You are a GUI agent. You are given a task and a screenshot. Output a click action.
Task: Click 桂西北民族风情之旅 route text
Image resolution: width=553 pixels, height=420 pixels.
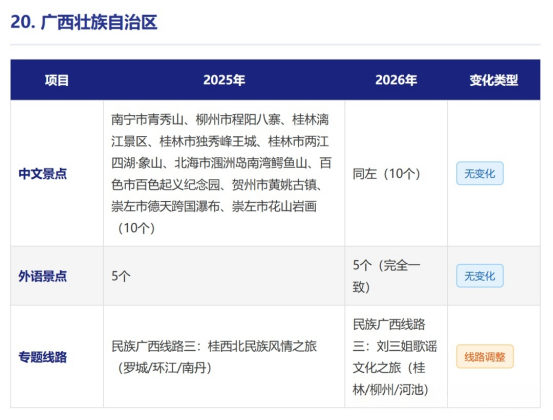pyautogui.click(x=262, y=346)
